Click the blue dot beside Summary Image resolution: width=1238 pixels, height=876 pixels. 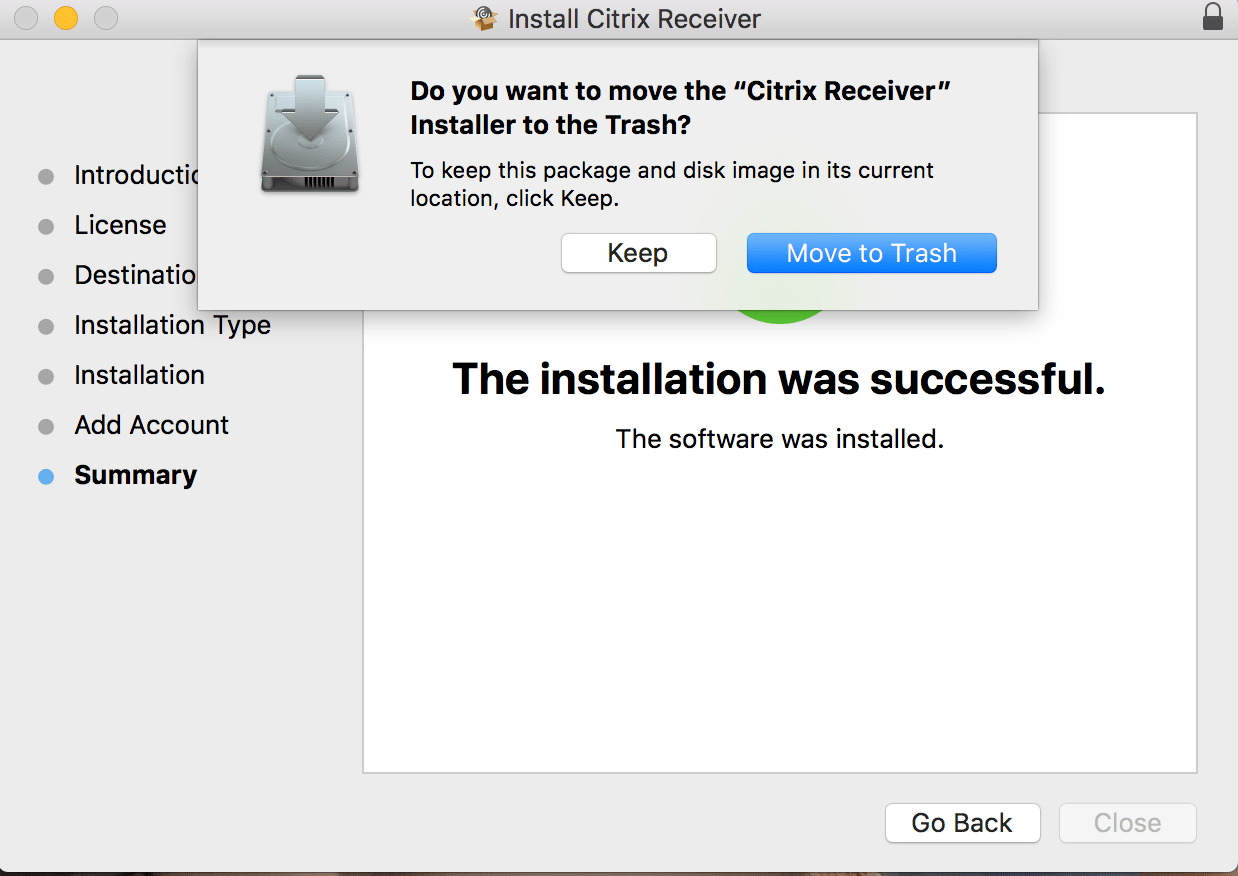[46, 476]
